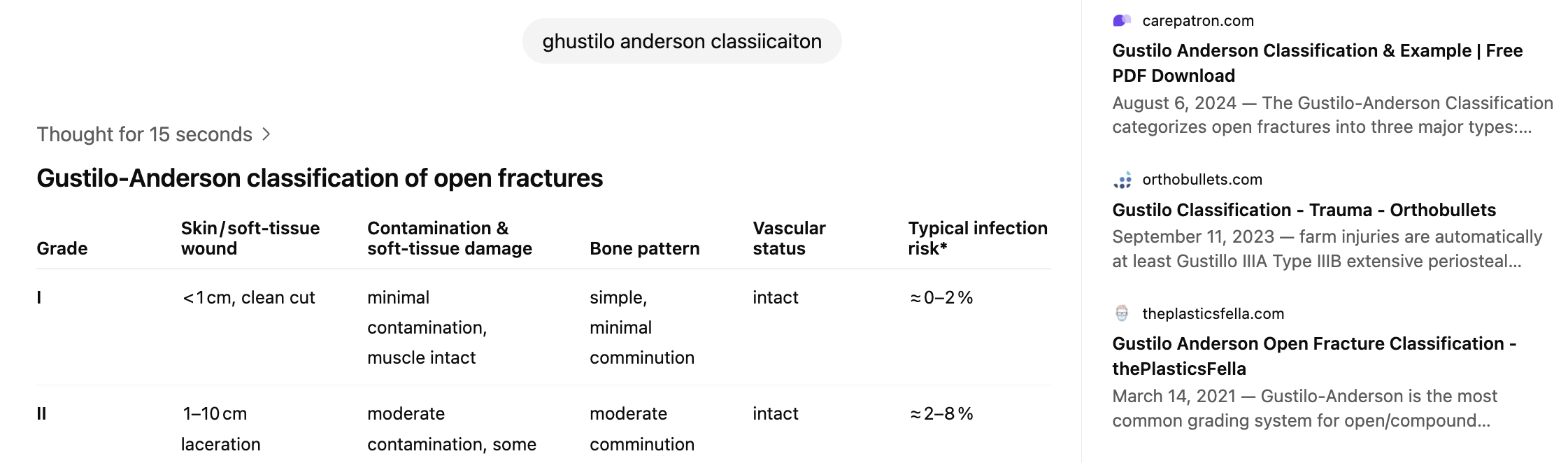This screenshot has height=463, width=1568.
Task: Open Thought for 15 seconds reasoning details
Action: pyautogui.click(x=145, y=134)
